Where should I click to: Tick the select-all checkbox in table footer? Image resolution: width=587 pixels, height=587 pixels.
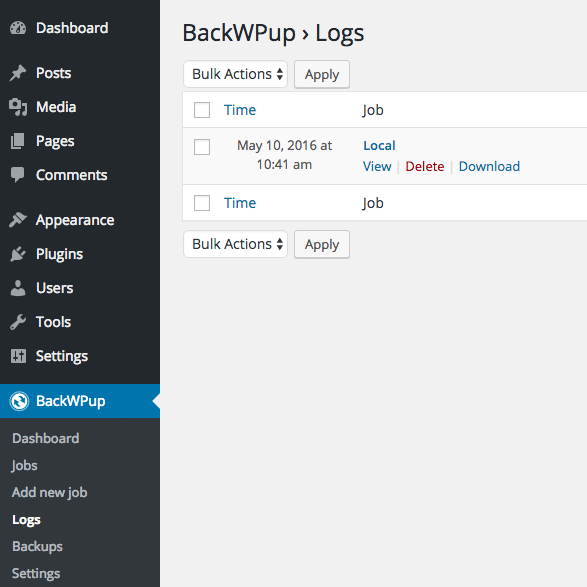(202, 203)
